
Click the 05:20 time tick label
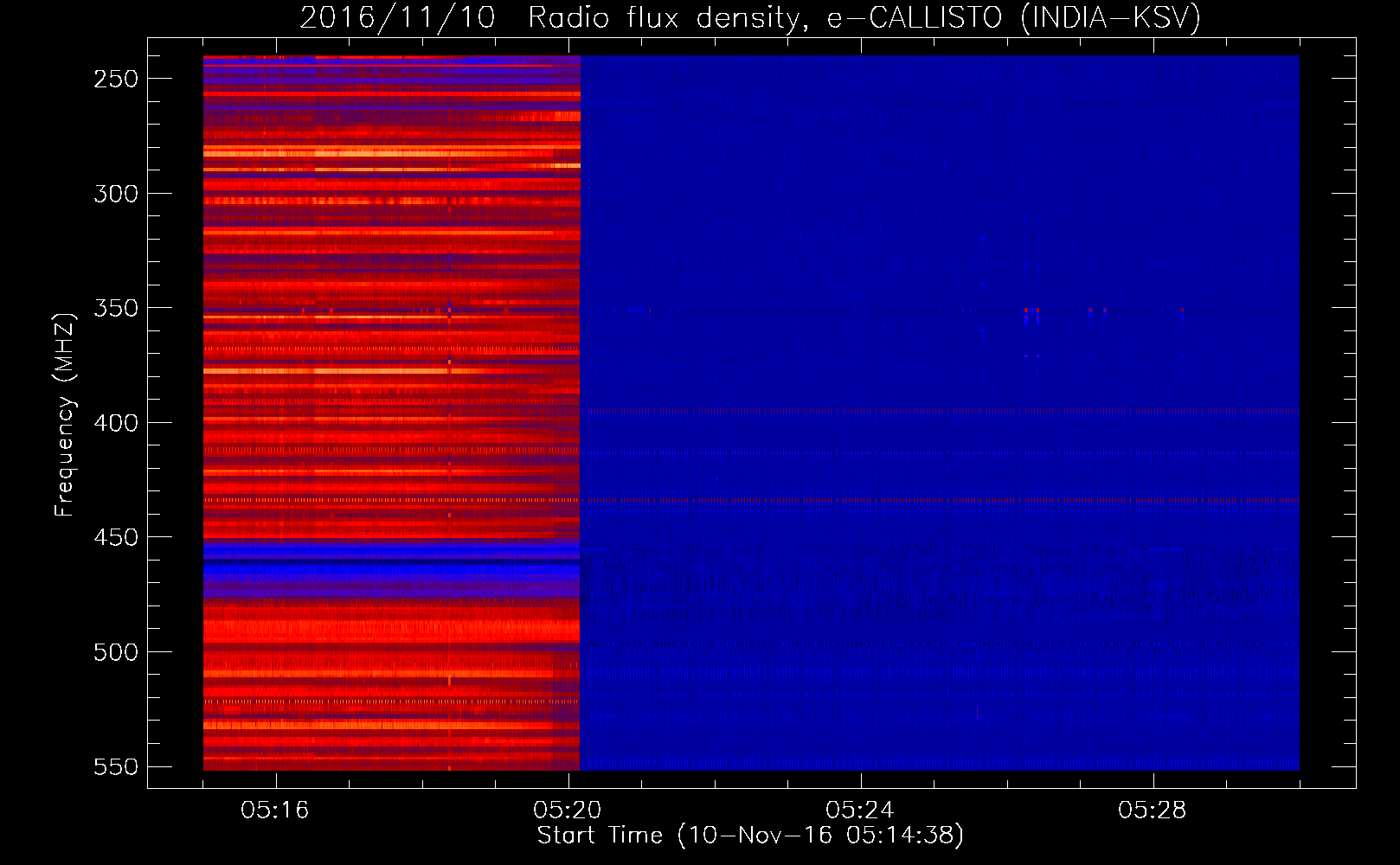[568, 811]
